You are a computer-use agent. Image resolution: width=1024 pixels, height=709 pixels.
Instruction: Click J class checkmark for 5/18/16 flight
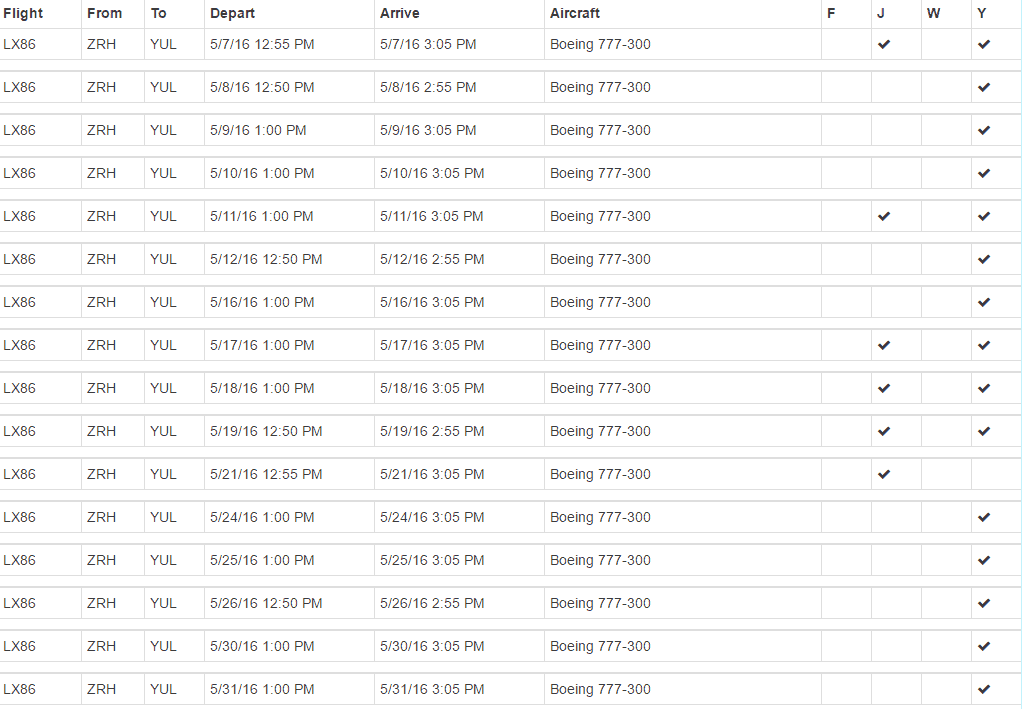884,388
